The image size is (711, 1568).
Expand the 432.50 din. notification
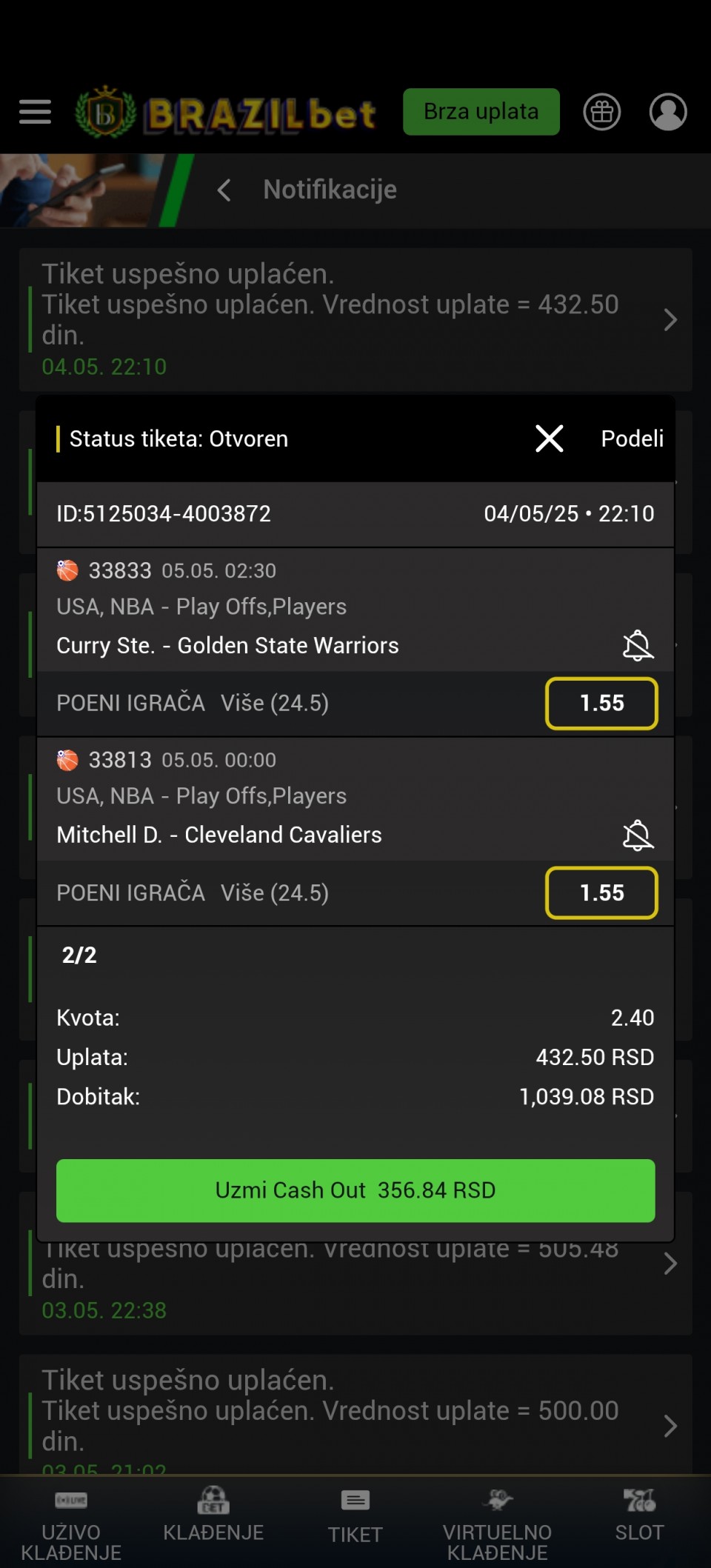click(355, 319)
